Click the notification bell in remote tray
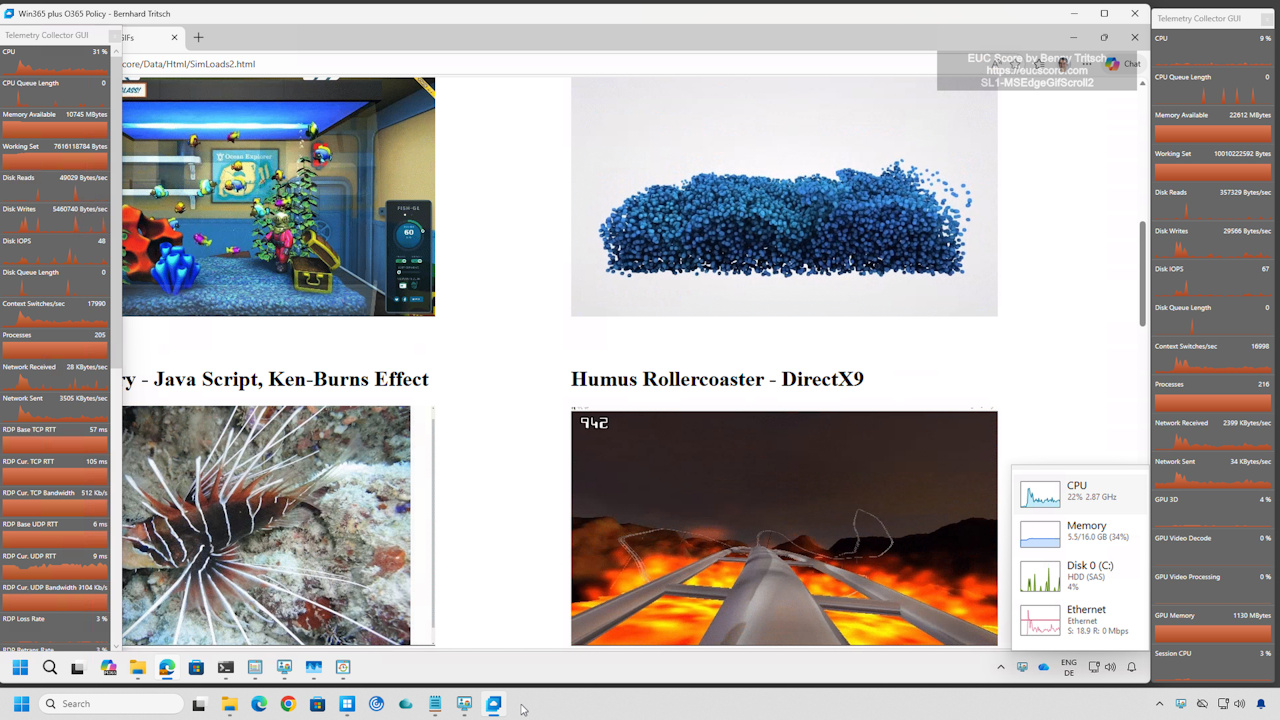 tap(1132, 667)
